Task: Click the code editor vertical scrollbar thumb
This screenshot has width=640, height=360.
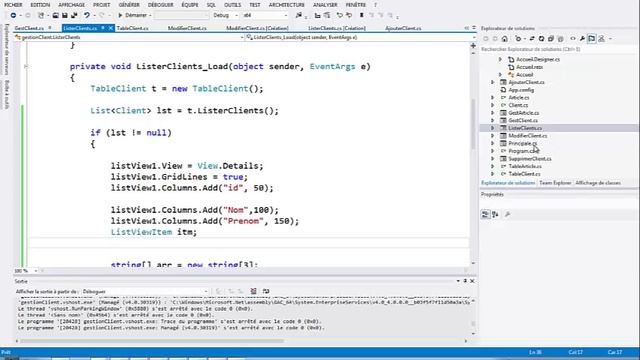Action: tap(473, 124)
